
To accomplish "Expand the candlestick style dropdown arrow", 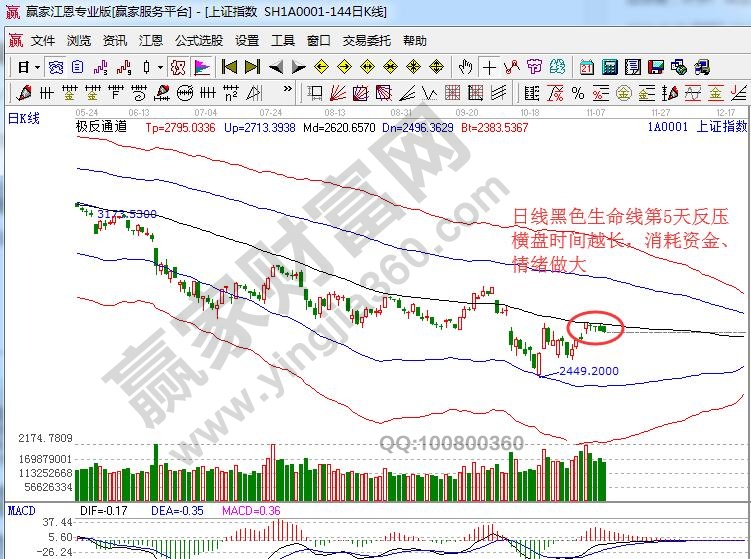I will [x=161, y=67].
